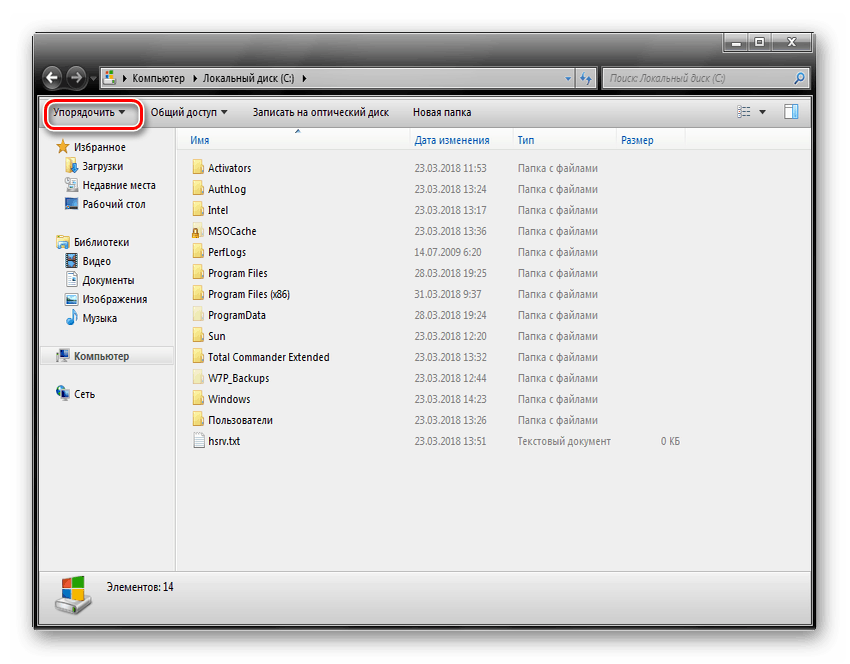The width and height of the screenshot is (850, 664).
Task: Sort by Дата изменения column header
Action: (x=452, y=140)
